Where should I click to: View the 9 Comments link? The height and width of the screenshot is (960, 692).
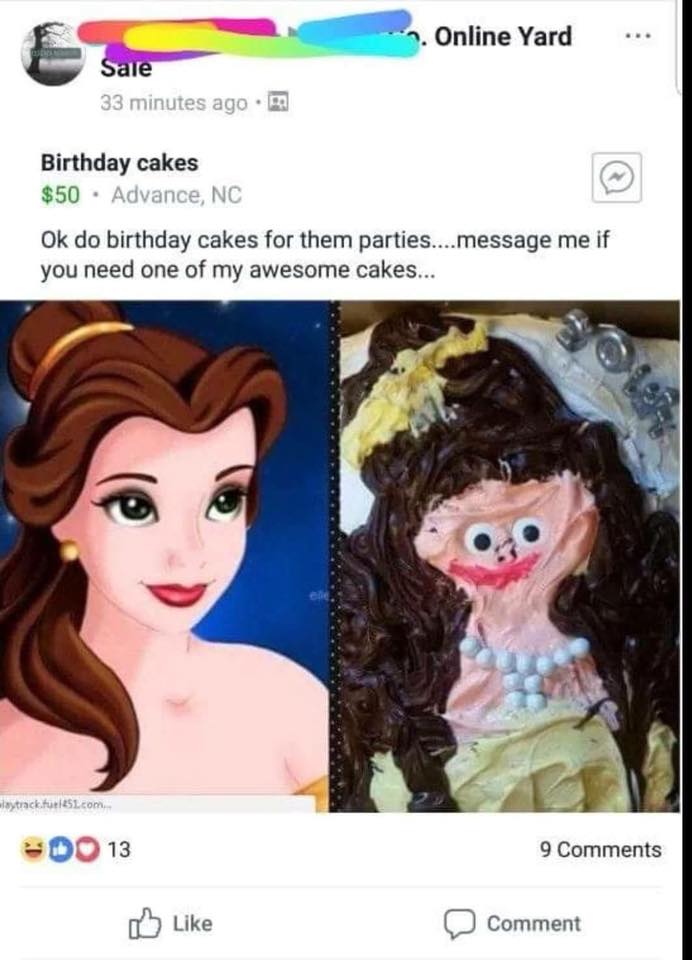click(x=600, y=850)
